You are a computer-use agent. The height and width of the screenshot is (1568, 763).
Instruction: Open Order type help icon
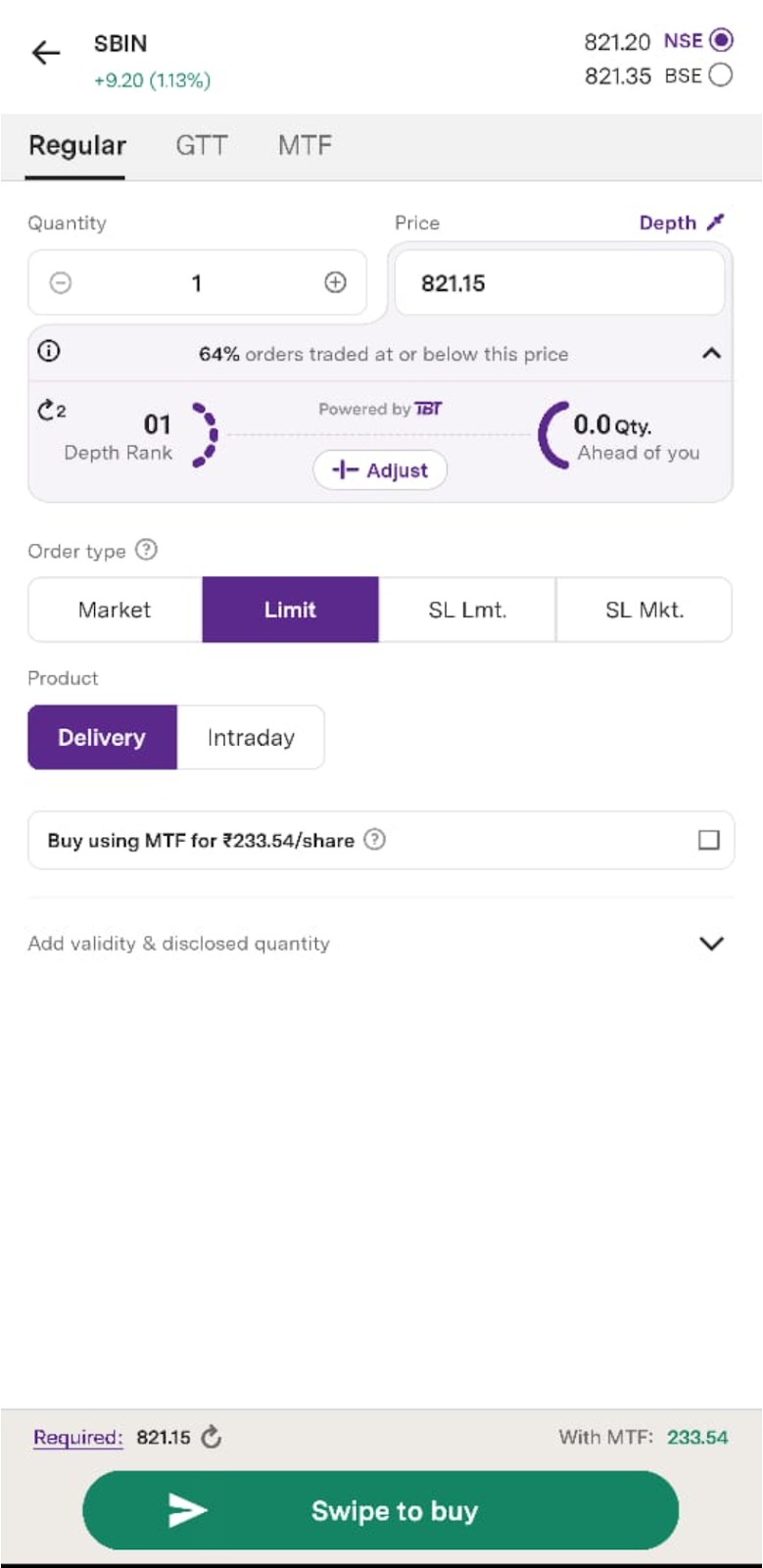[x=146, y=550]
